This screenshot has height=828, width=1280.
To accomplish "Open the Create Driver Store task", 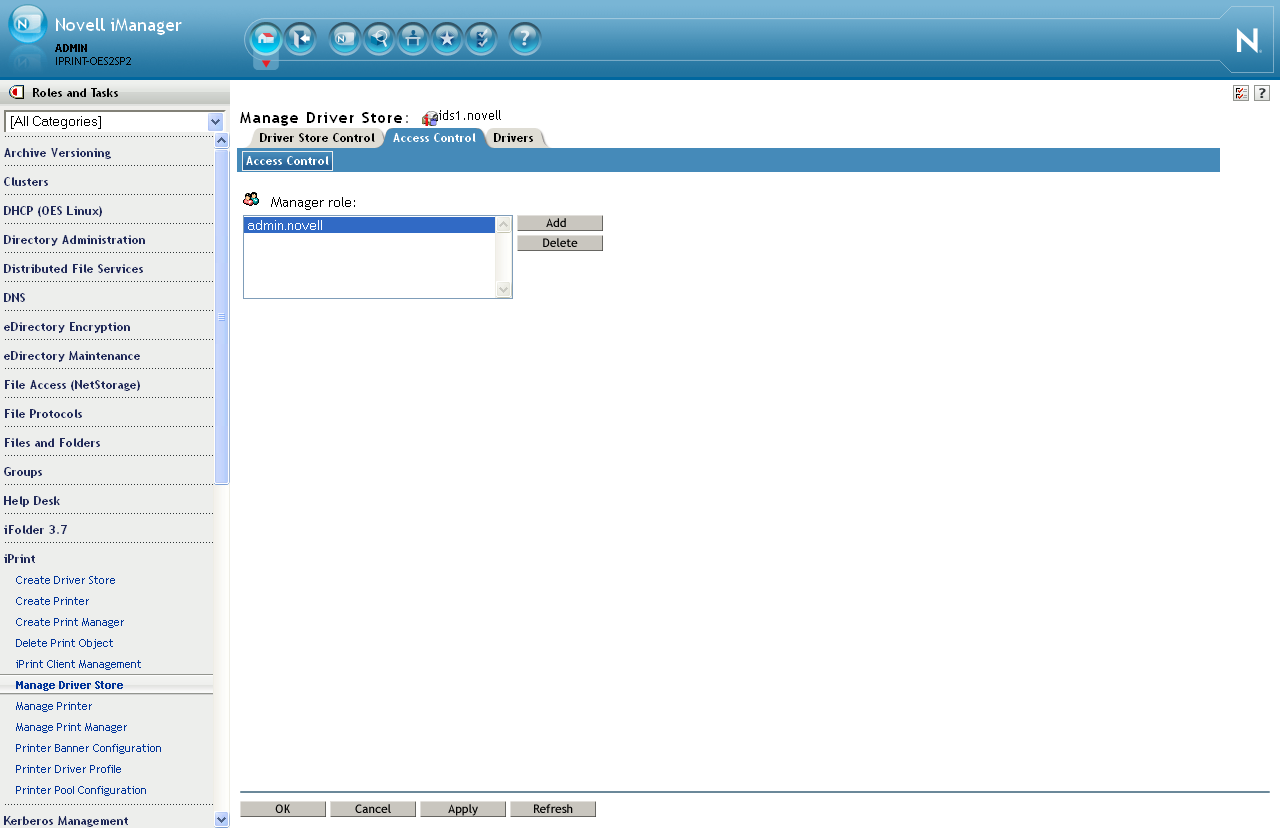I will [65, 580].
